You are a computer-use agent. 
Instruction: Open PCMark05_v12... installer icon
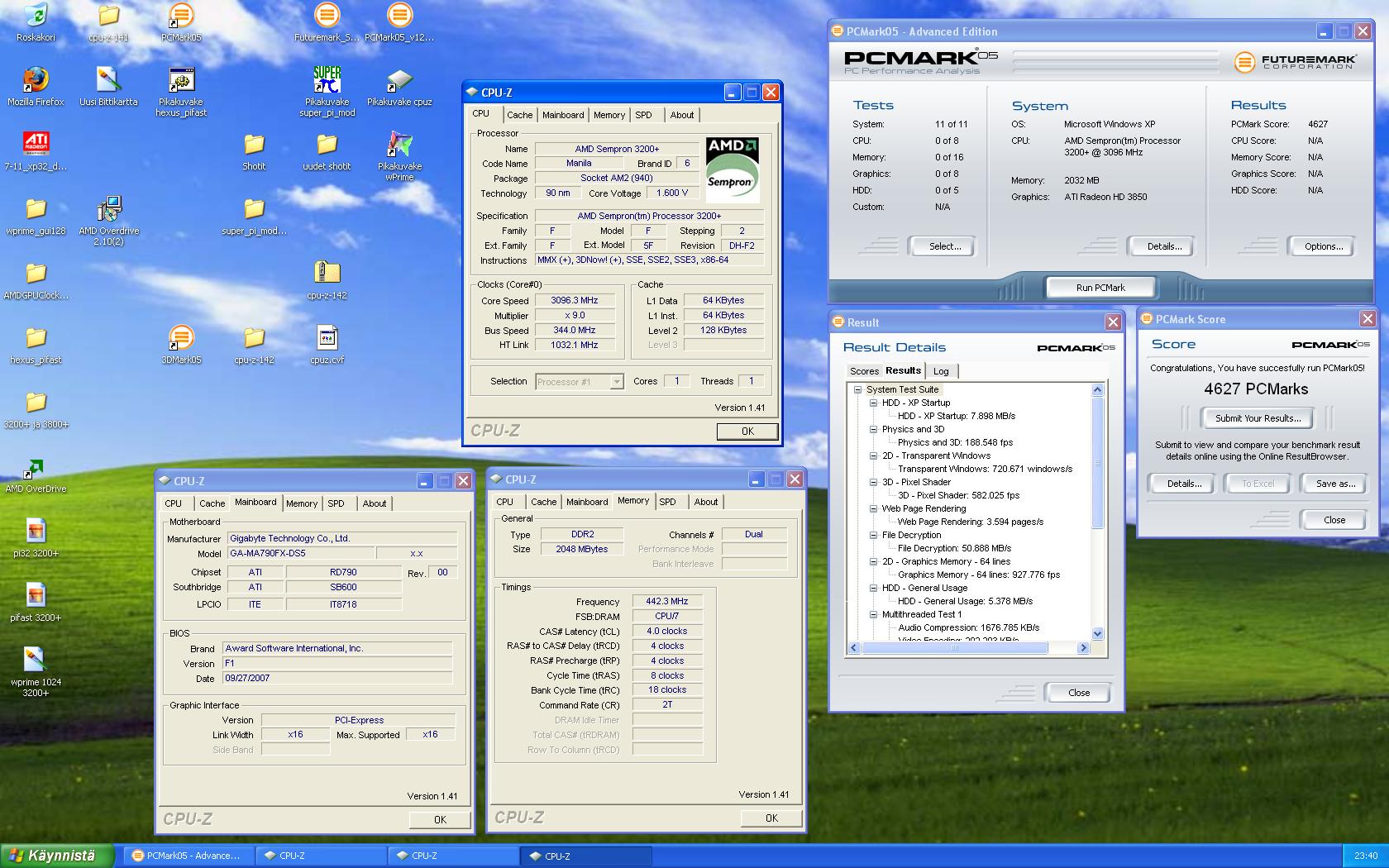click(x=399, y=16)
